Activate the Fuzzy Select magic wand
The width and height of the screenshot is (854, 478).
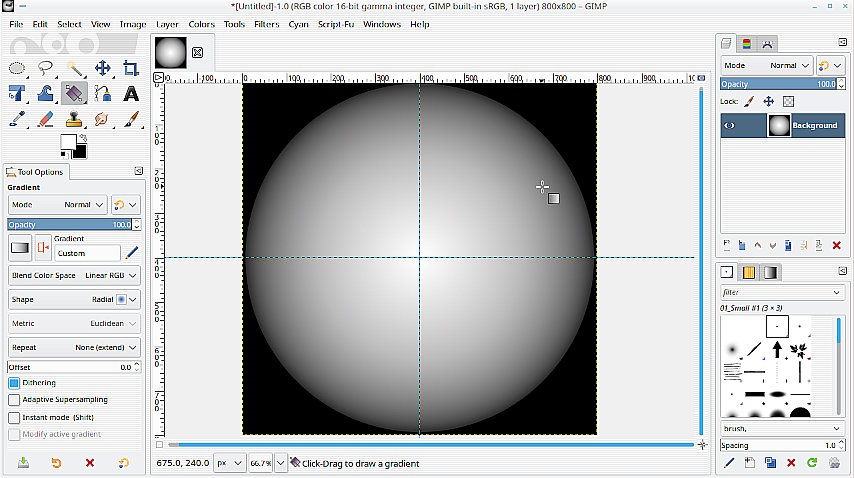pyautogui.click(x=74, y=68)
